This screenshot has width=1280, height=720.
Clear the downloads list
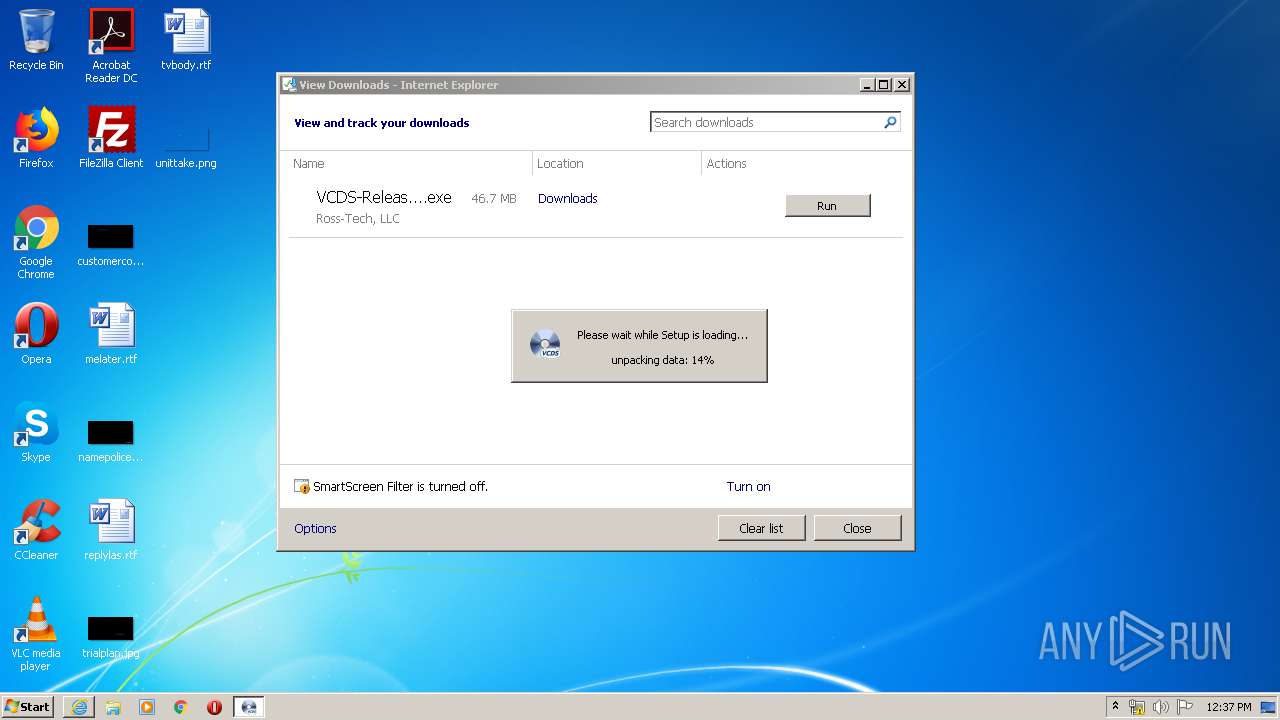[x=761, y=528]
